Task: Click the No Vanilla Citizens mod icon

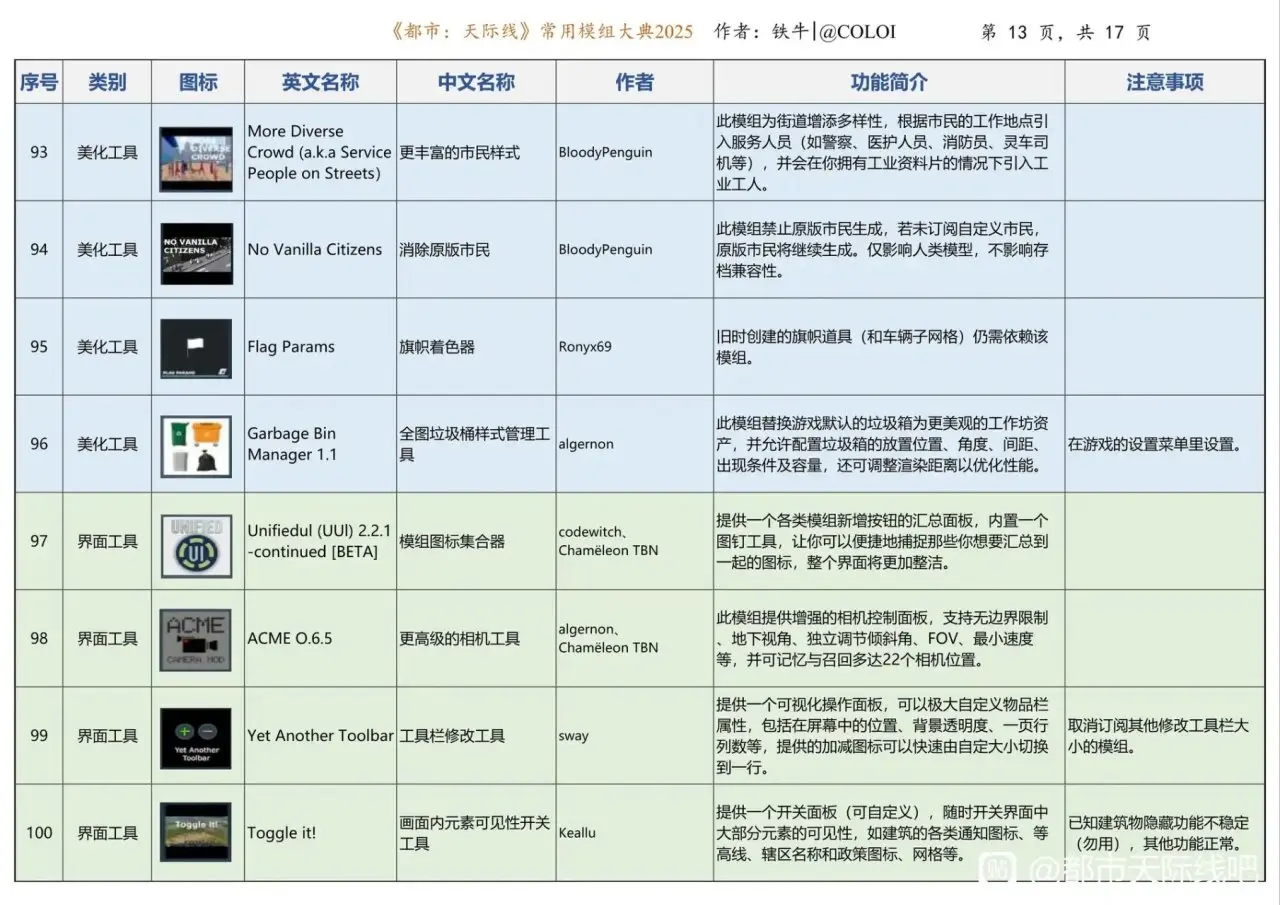Action: click(x=196, y=250)
